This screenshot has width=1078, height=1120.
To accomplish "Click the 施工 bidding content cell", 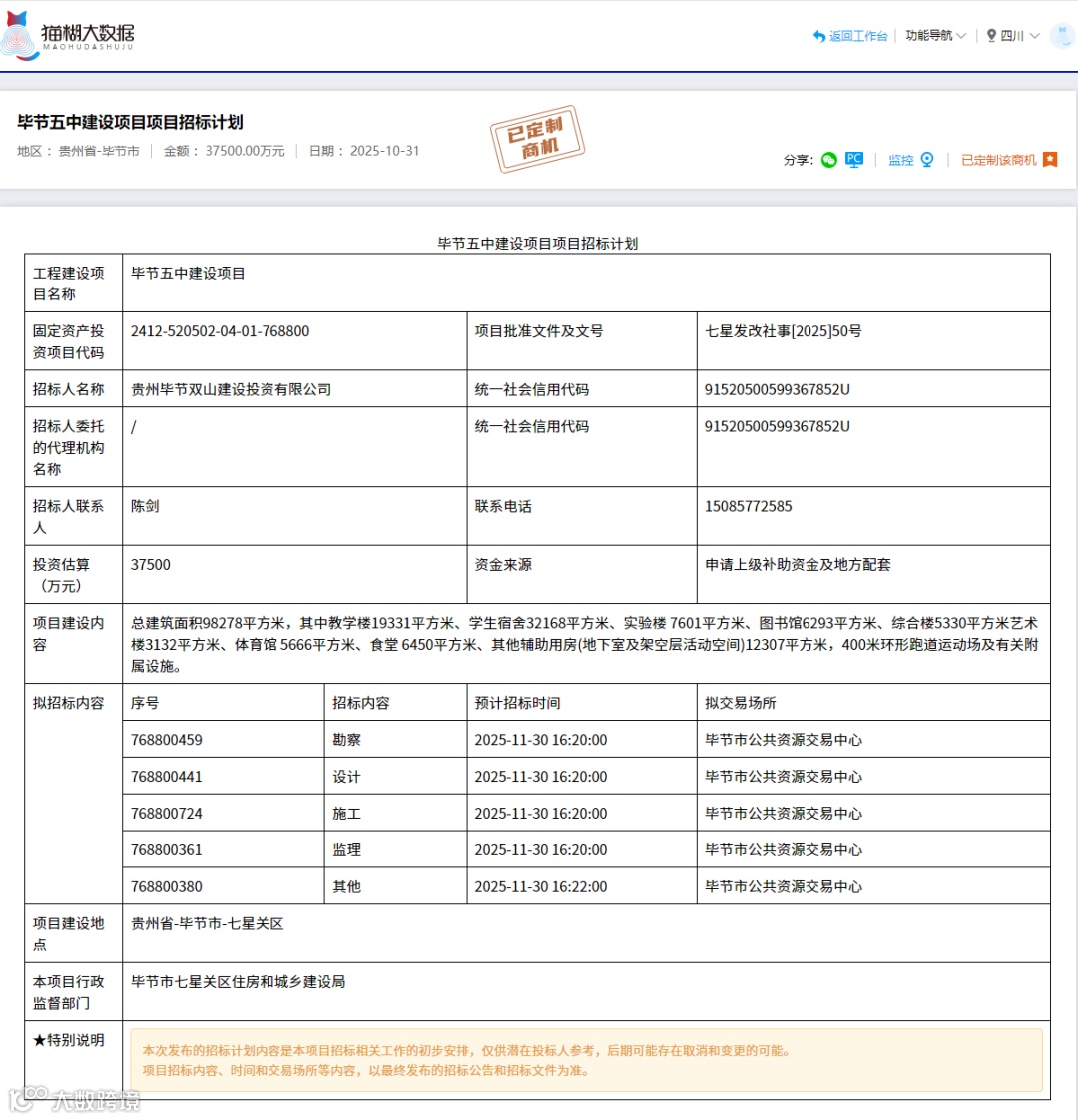I will 396,813.
